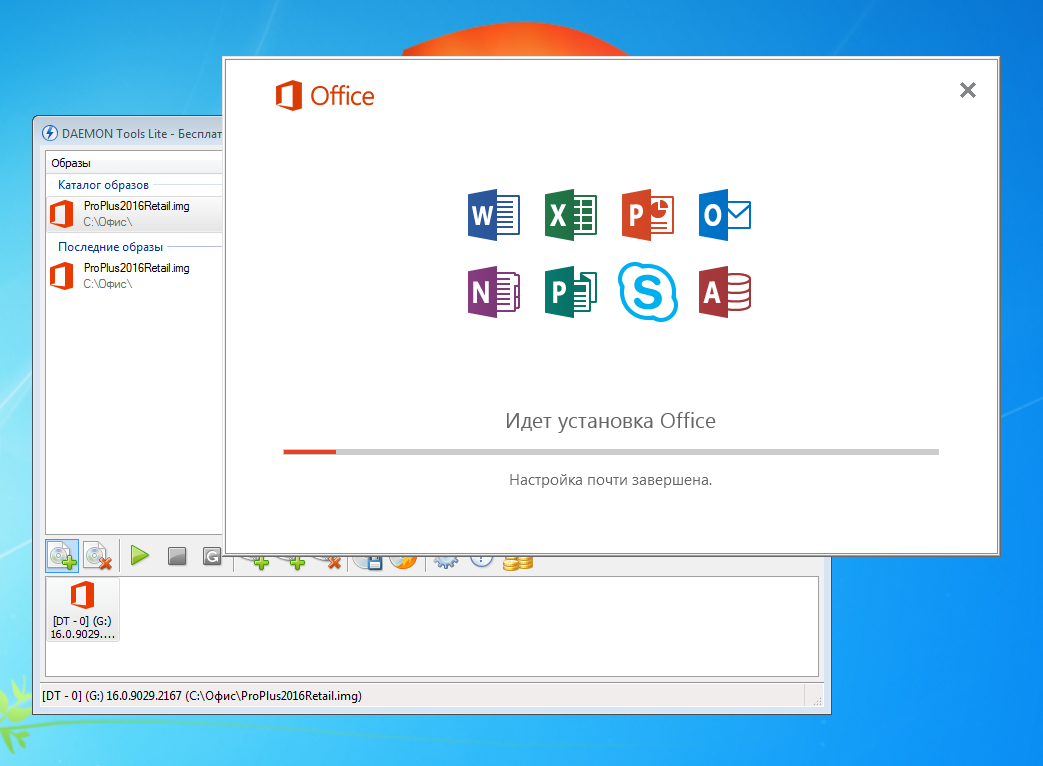1043x766 pixels.
Task: Click the green Excel icon
Action: (x=571, y=215)
